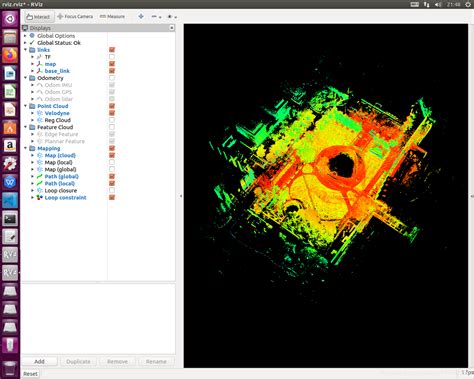
Task: Select the Velodyne point cloud item
Action: pyautogui.click(x=57, y=113)
